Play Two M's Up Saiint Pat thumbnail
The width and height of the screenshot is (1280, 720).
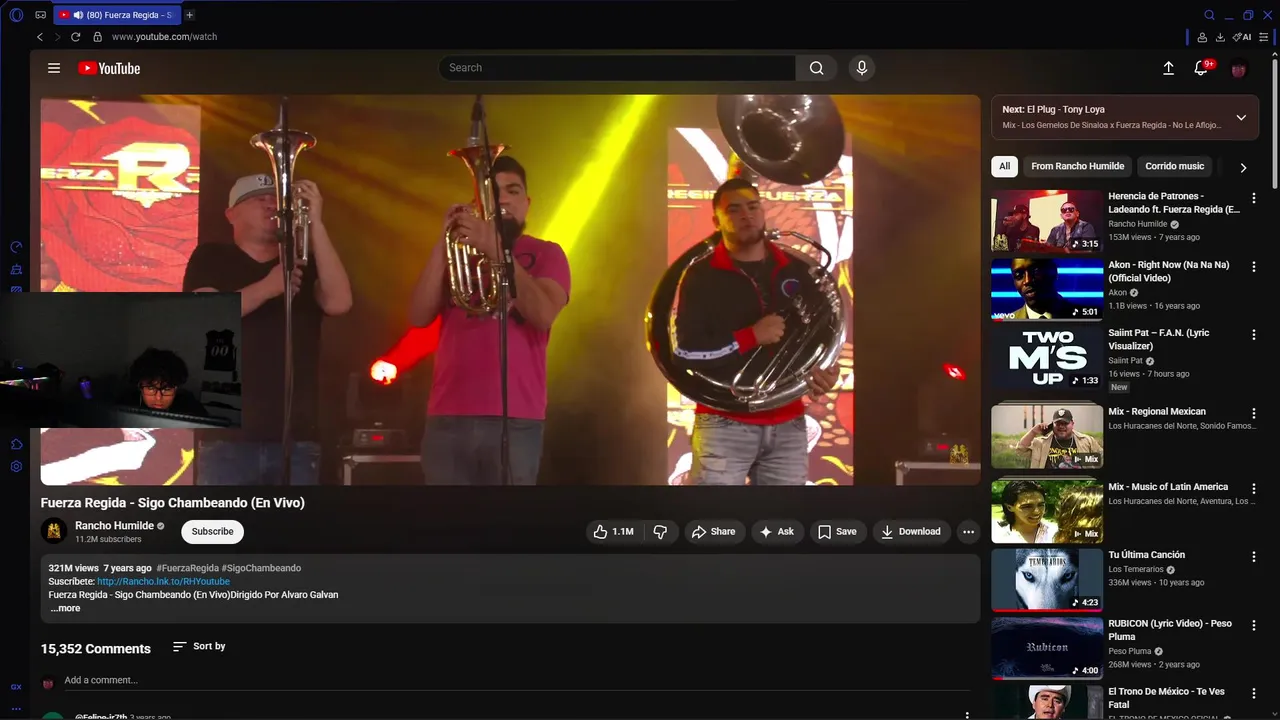1047,358
